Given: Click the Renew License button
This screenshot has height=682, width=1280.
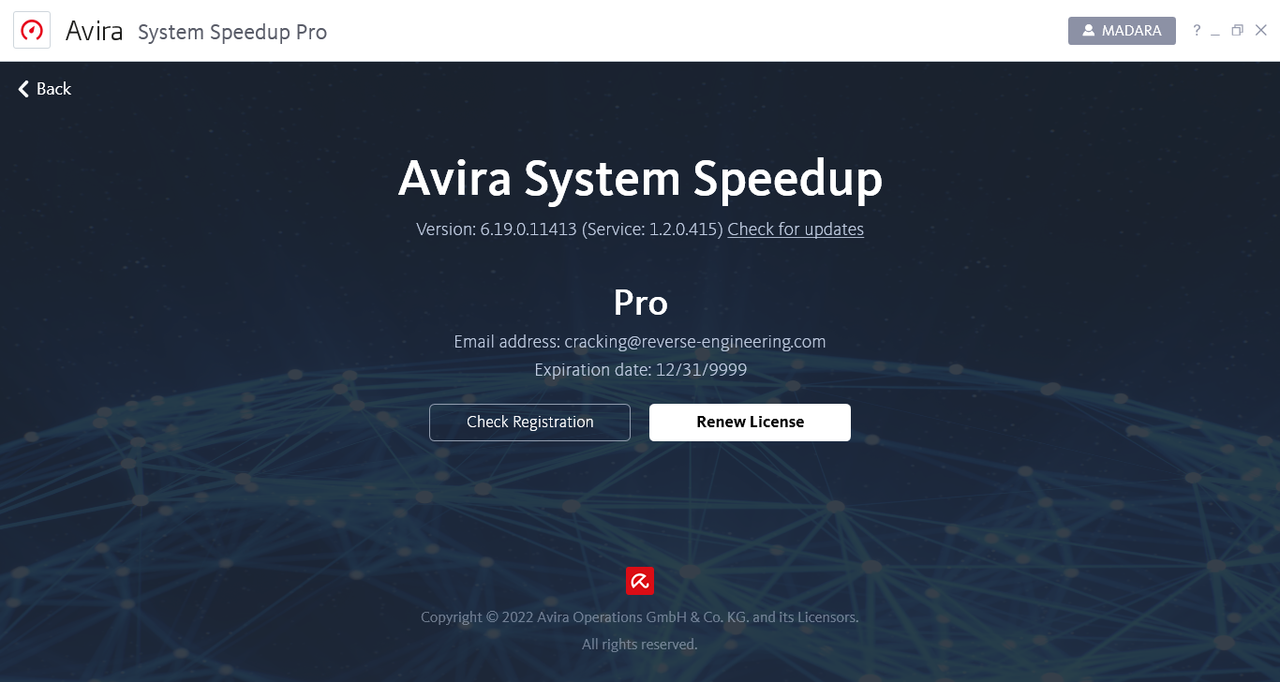Looking at the screenshot, I should click(x=750, y=422).
